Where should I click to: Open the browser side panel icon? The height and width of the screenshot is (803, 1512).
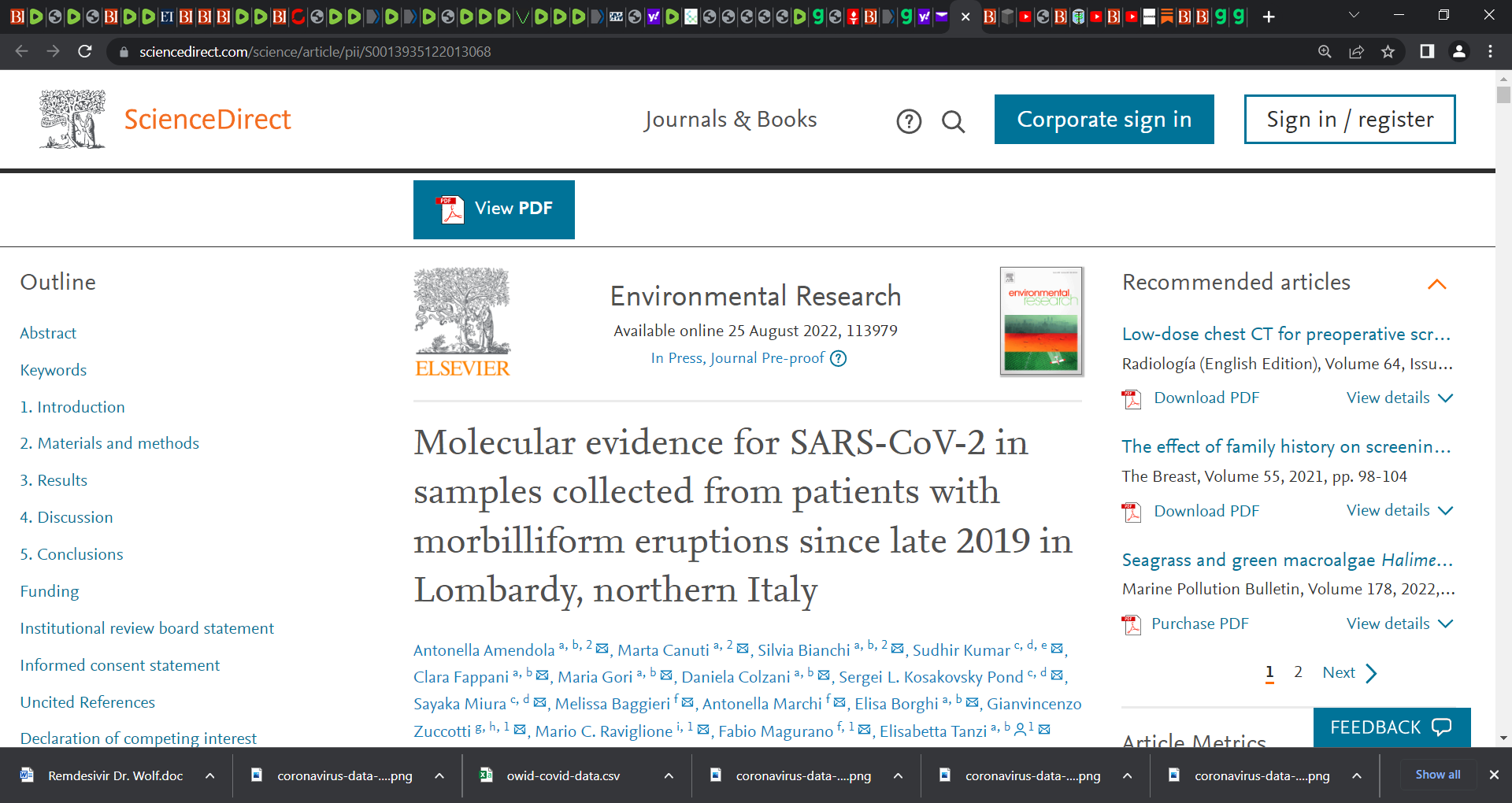pos(1427,51)
